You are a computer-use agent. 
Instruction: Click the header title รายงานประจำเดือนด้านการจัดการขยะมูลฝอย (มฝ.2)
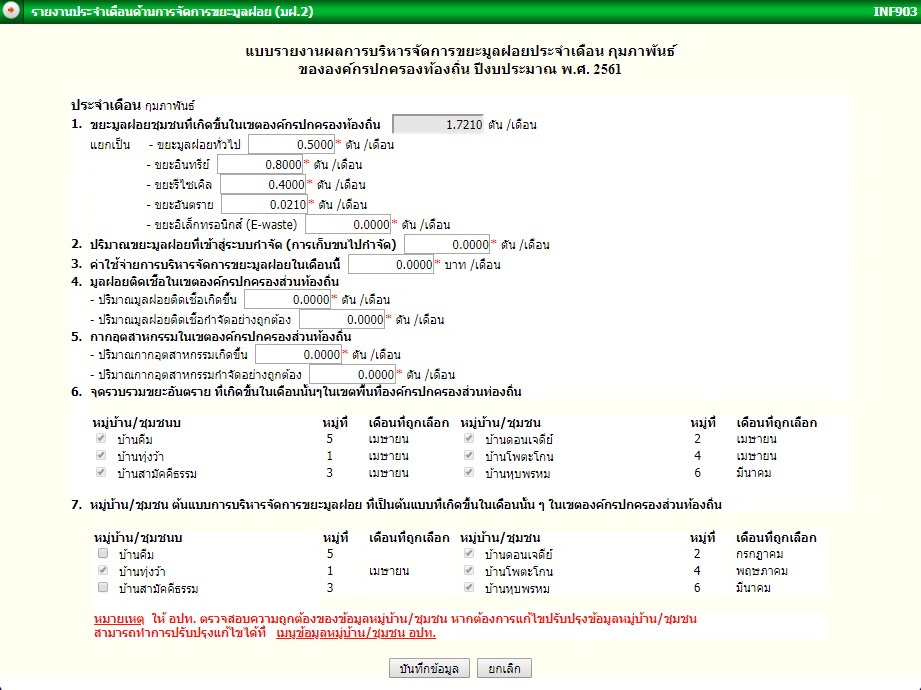[x=172, y=12]
